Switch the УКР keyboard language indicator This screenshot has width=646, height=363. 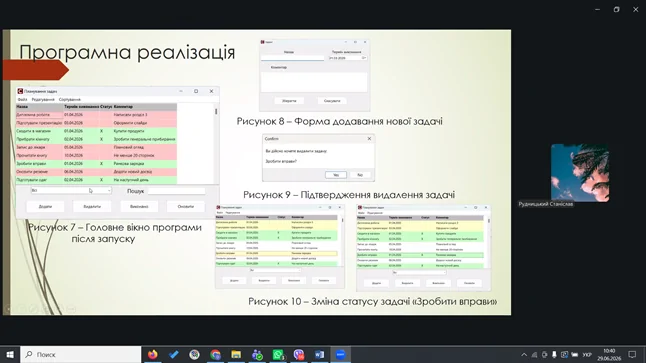[x=587, y=355]
